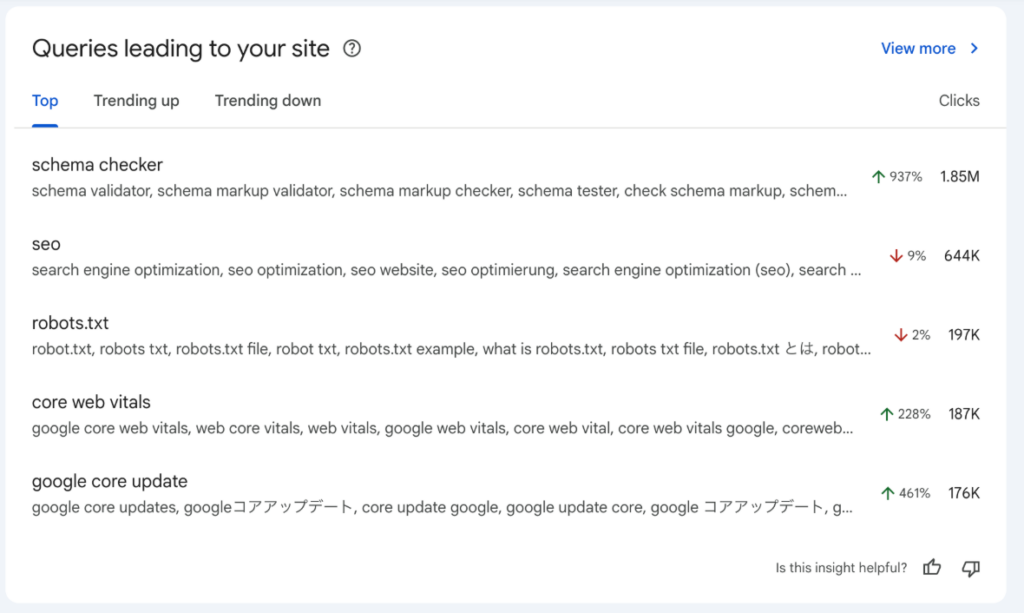
Task: Click red down arrow for seo query
Action: pos(896,256)
